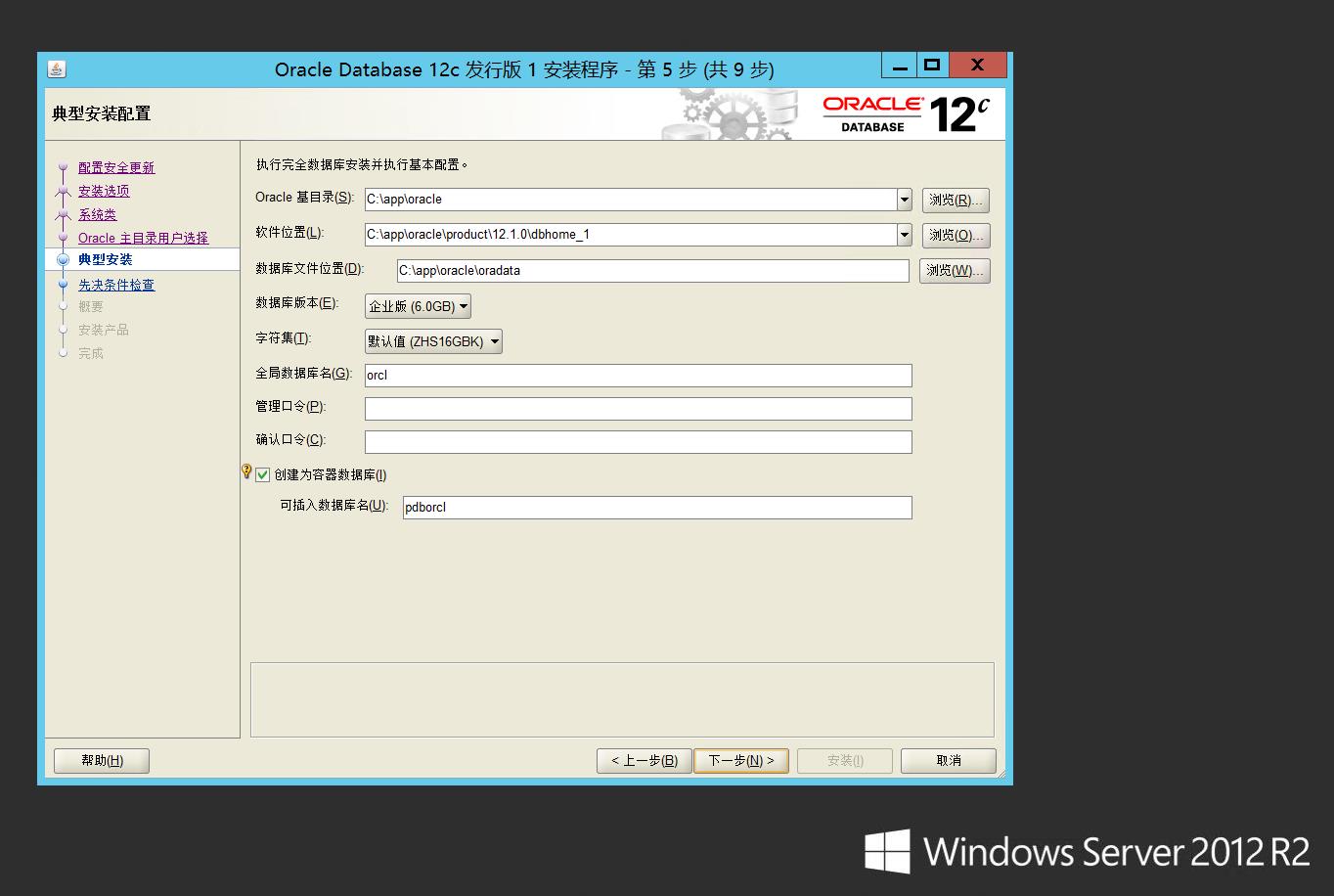Close the Oracle installer window
This screenshot has width=1334, height=896.
pyautogui.click(x=977, y=66)
